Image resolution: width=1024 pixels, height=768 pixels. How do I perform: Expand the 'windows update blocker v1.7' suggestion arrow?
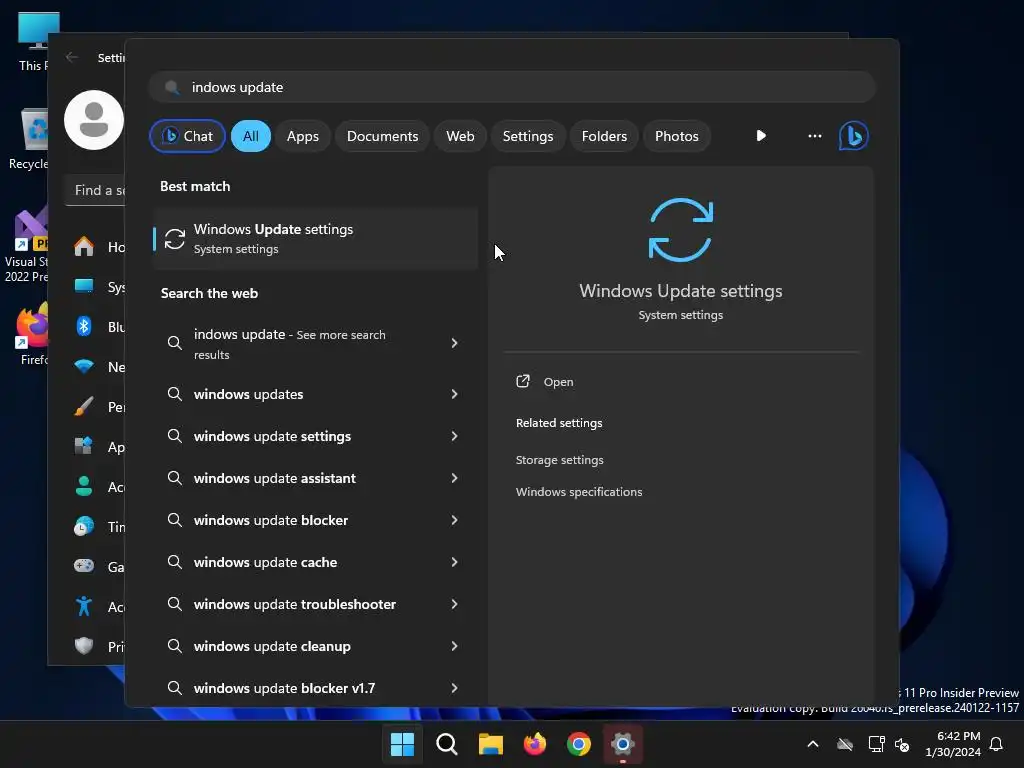tap(455, 688)
